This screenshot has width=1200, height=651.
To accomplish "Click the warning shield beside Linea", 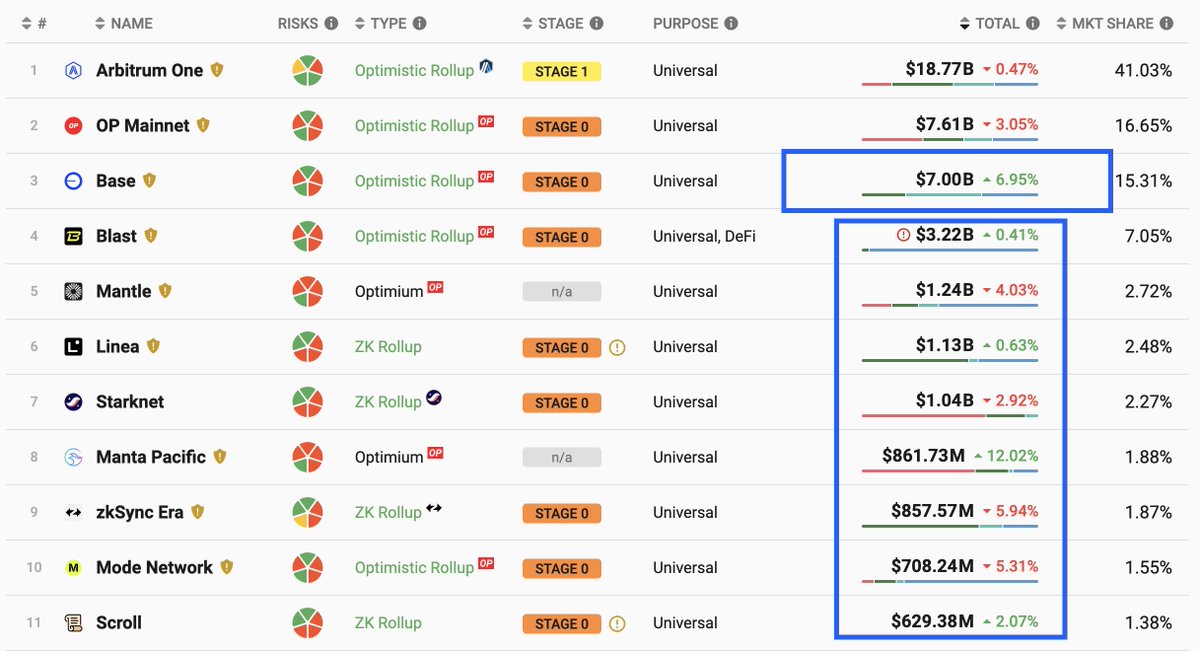I will (x=153, y=347).
